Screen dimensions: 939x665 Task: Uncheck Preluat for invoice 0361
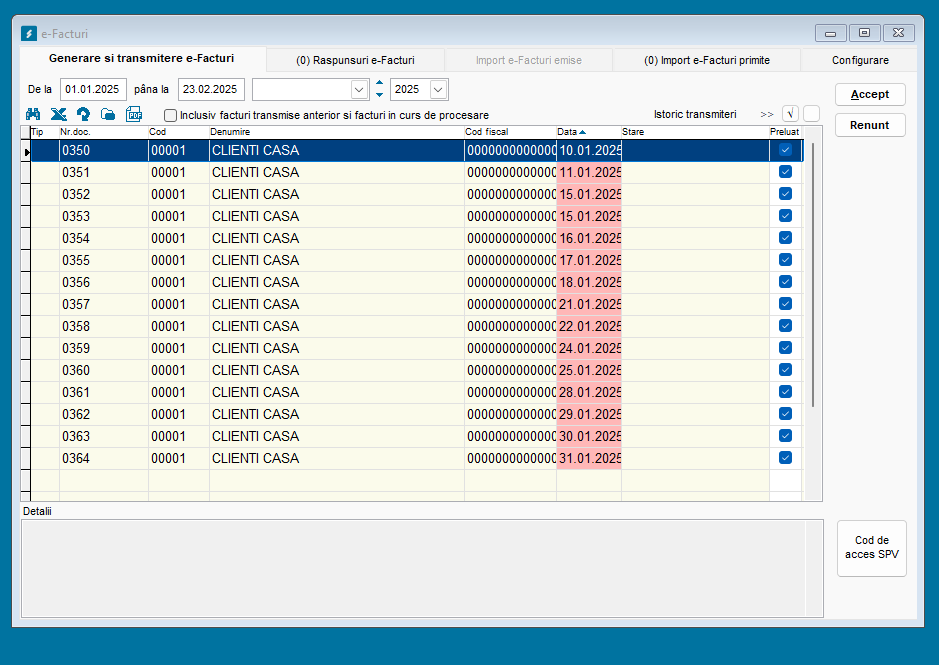click(785, 392)
